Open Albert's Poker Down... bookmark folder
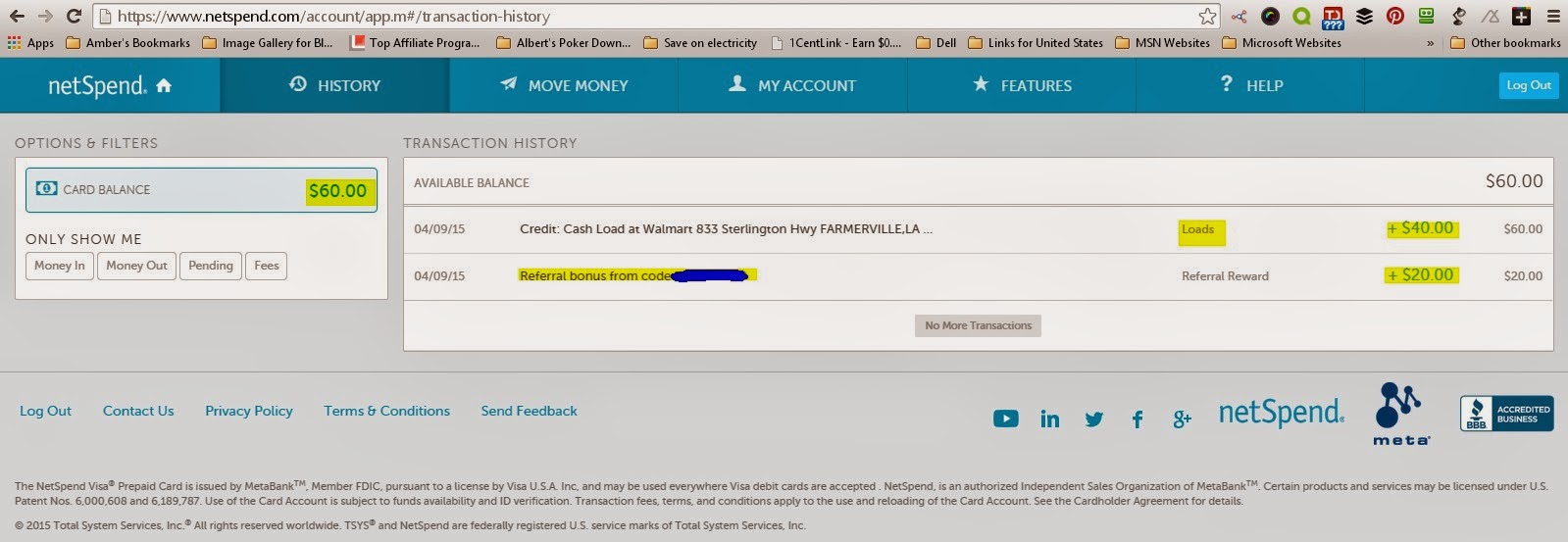Image resolution: width=1568 pixels, height=542 pixels. (564, 42)
